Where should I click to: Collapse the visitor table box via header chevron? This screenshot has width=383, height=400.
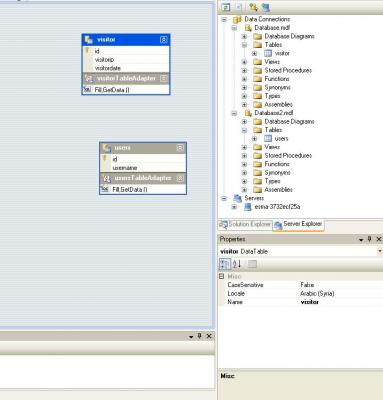164,40
